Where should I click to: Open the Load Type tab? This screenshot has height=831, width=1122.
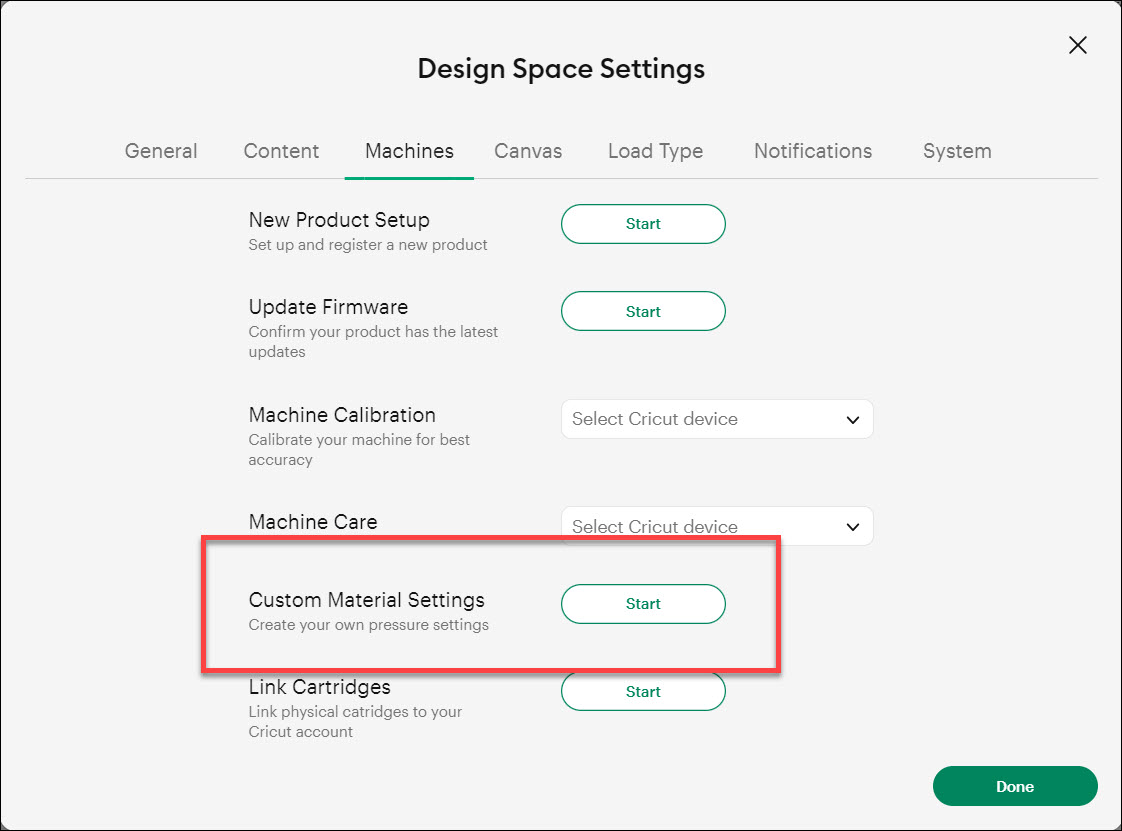coord(655,150)
